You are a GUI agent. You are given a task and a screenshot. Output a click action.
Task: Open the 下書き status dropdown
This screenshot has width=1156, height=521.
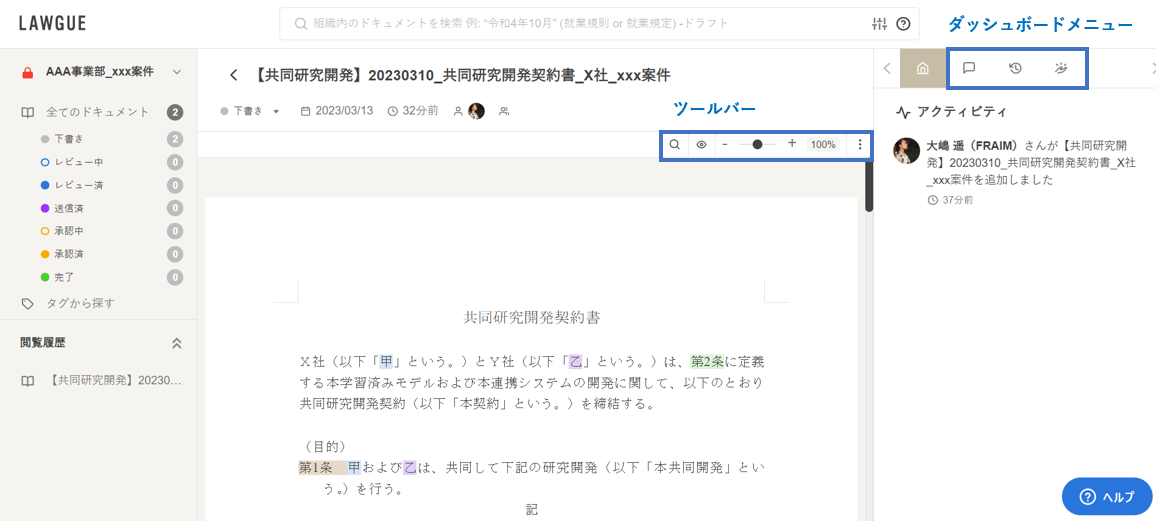pyautogui.click(x=250, y=111)
